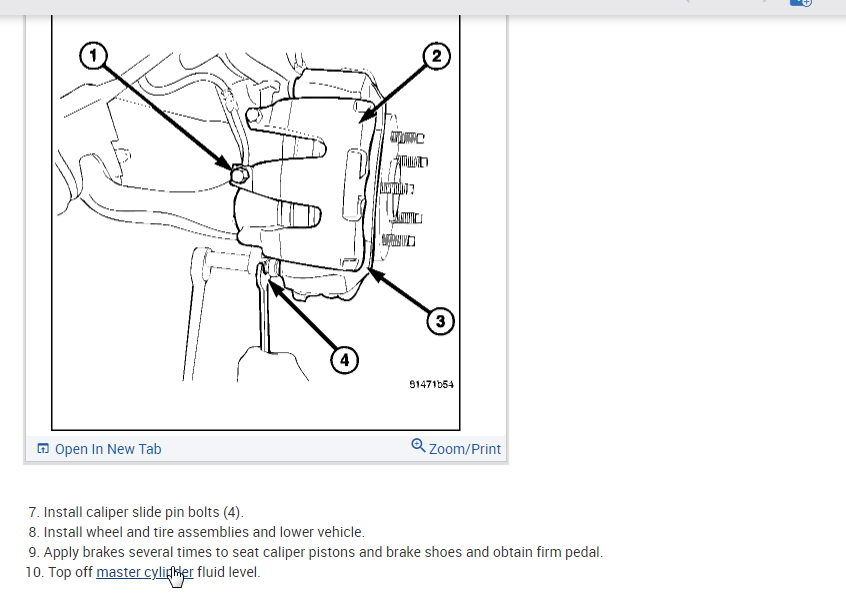Click the wrench drawn in the diagram
This screenshot has height=614, width=846.
(263, 308)
